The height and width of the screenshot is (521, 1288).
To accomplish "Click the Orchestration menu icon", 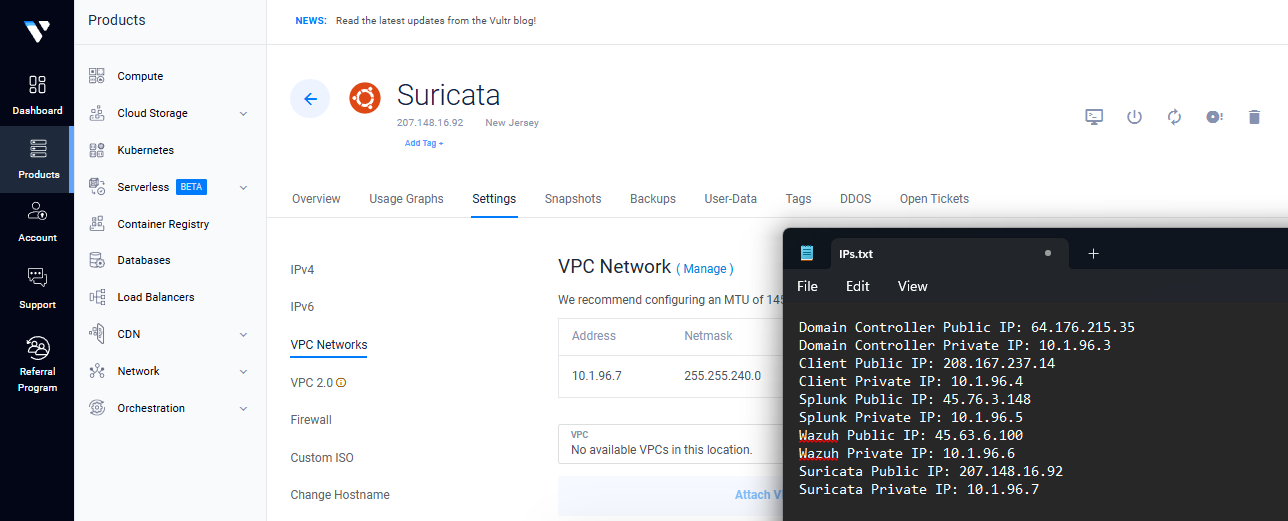I will tap(97, 408).
